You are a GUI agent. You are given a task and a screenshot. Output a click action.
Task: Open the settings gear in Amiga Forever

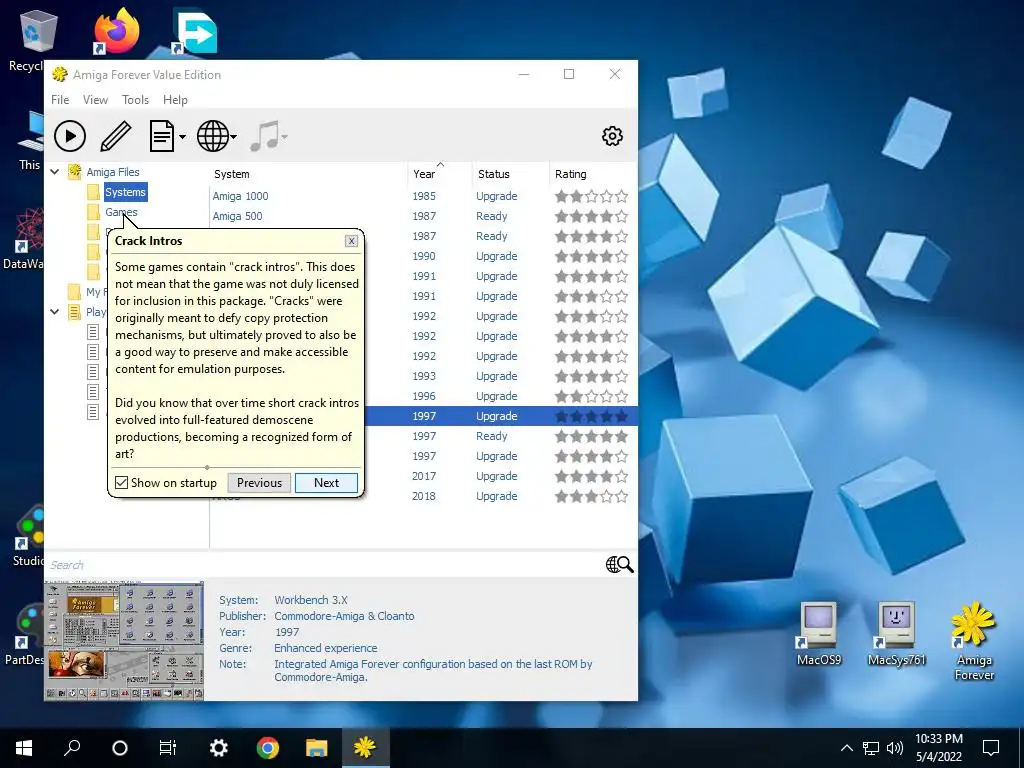612,136
